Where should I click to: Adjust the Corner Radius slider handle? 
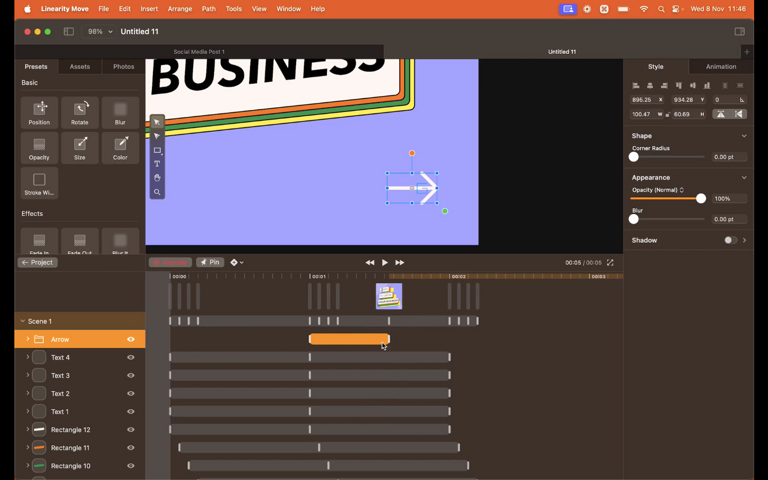[x=634, y=157]
